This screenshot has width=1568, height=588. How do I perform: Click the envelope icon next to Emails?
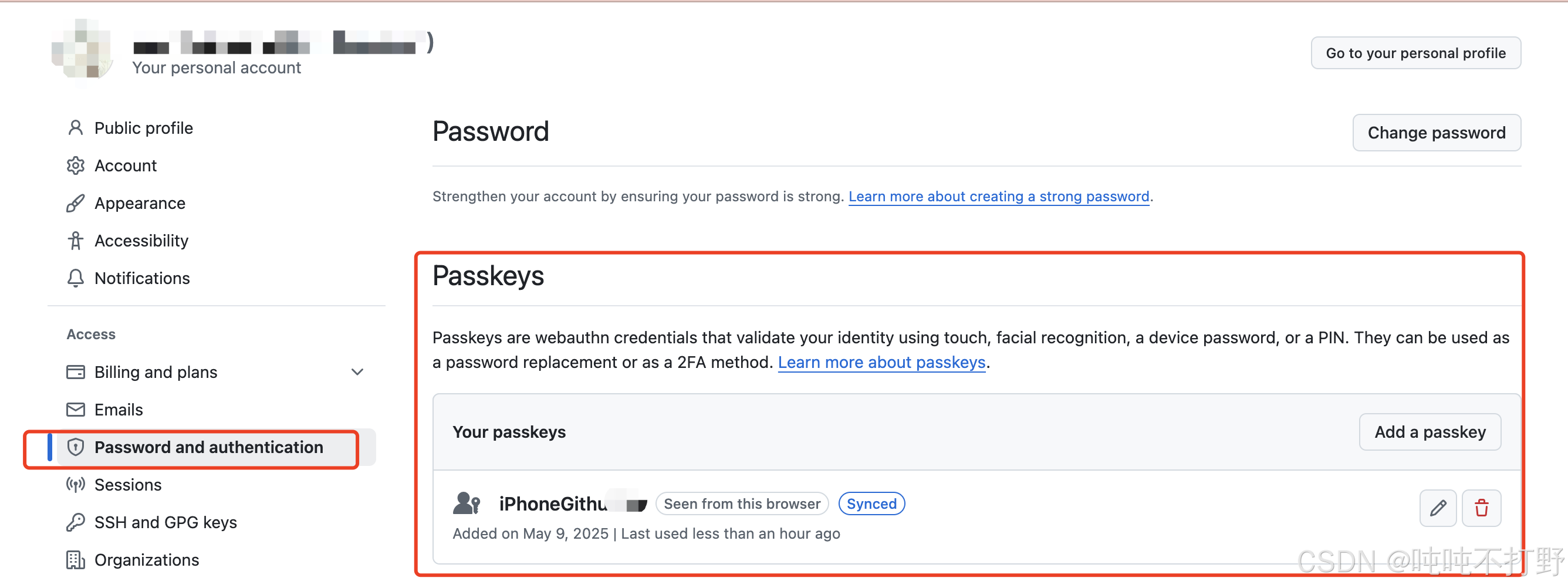[76, 410]
